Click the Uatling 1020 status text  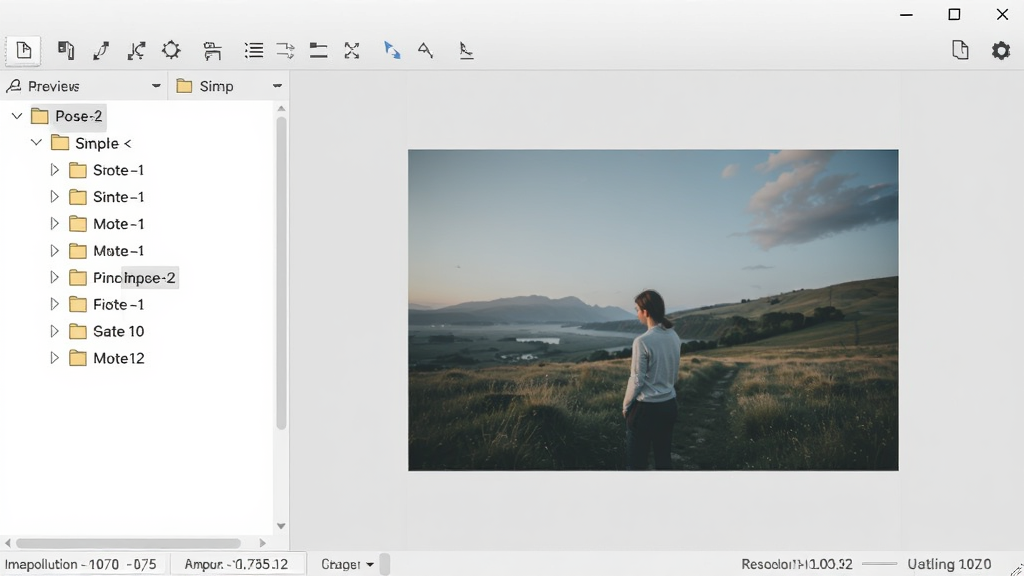tap(949, 564)
